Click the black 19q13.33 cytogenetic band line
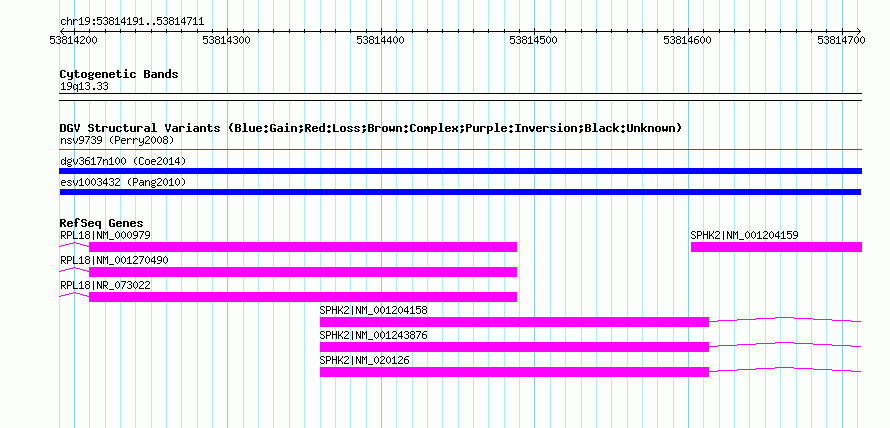Viewport: 890px width, 428px height. [x=461, y=97]
